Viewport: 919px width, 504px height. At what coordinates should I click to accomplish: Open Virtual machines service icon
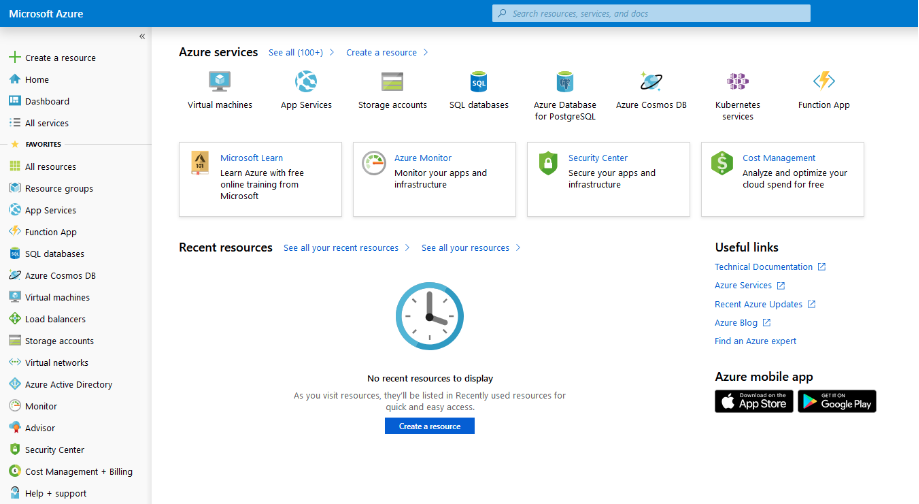click(220, 81)
